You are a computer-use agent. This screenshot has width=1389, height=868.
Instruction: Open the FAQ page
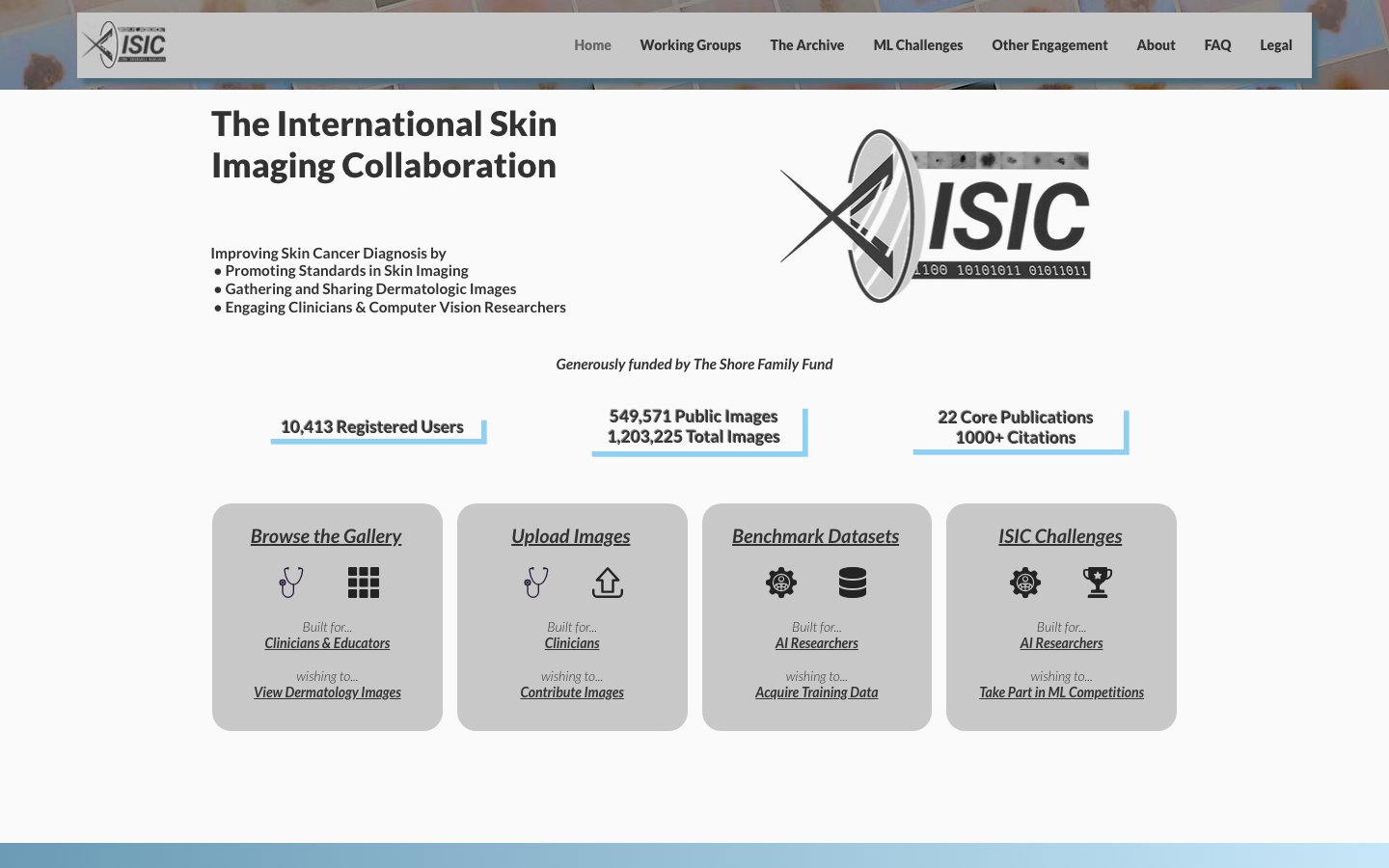(x=1217, y=45)
